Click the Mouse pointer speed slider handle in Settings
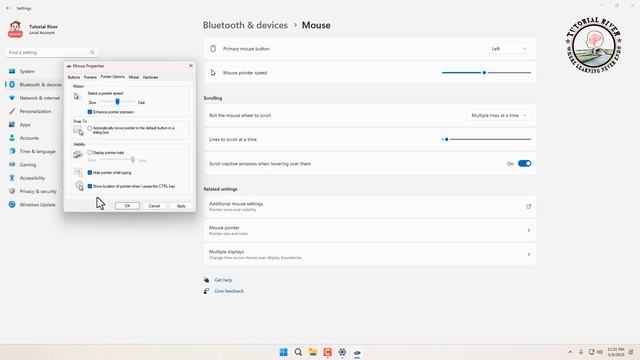The width and height of the screenshot is (640, 360). (484, 73)
